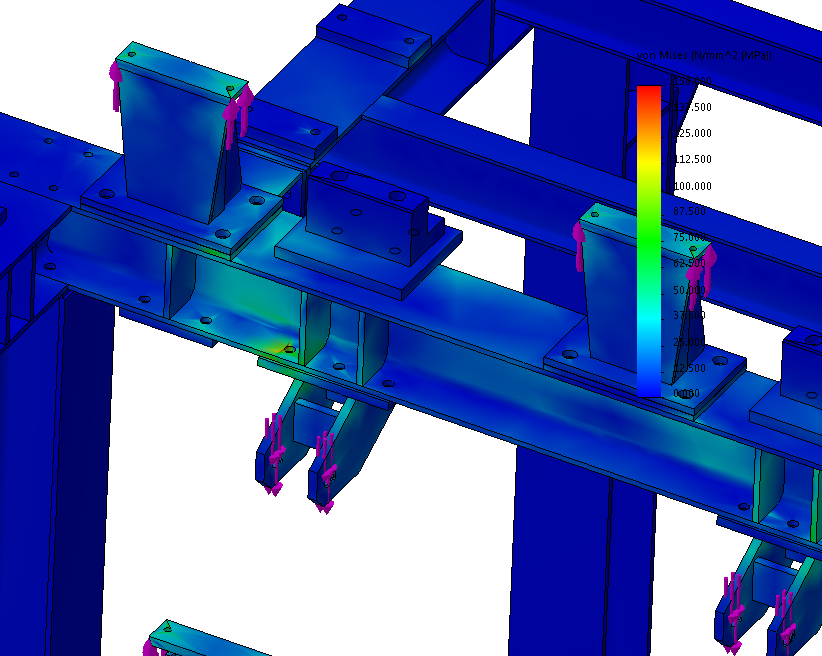Click upward load arrow left of the legend bar
Screen dimensions: 822x656
pyautogui.click(x=578, y=247)
